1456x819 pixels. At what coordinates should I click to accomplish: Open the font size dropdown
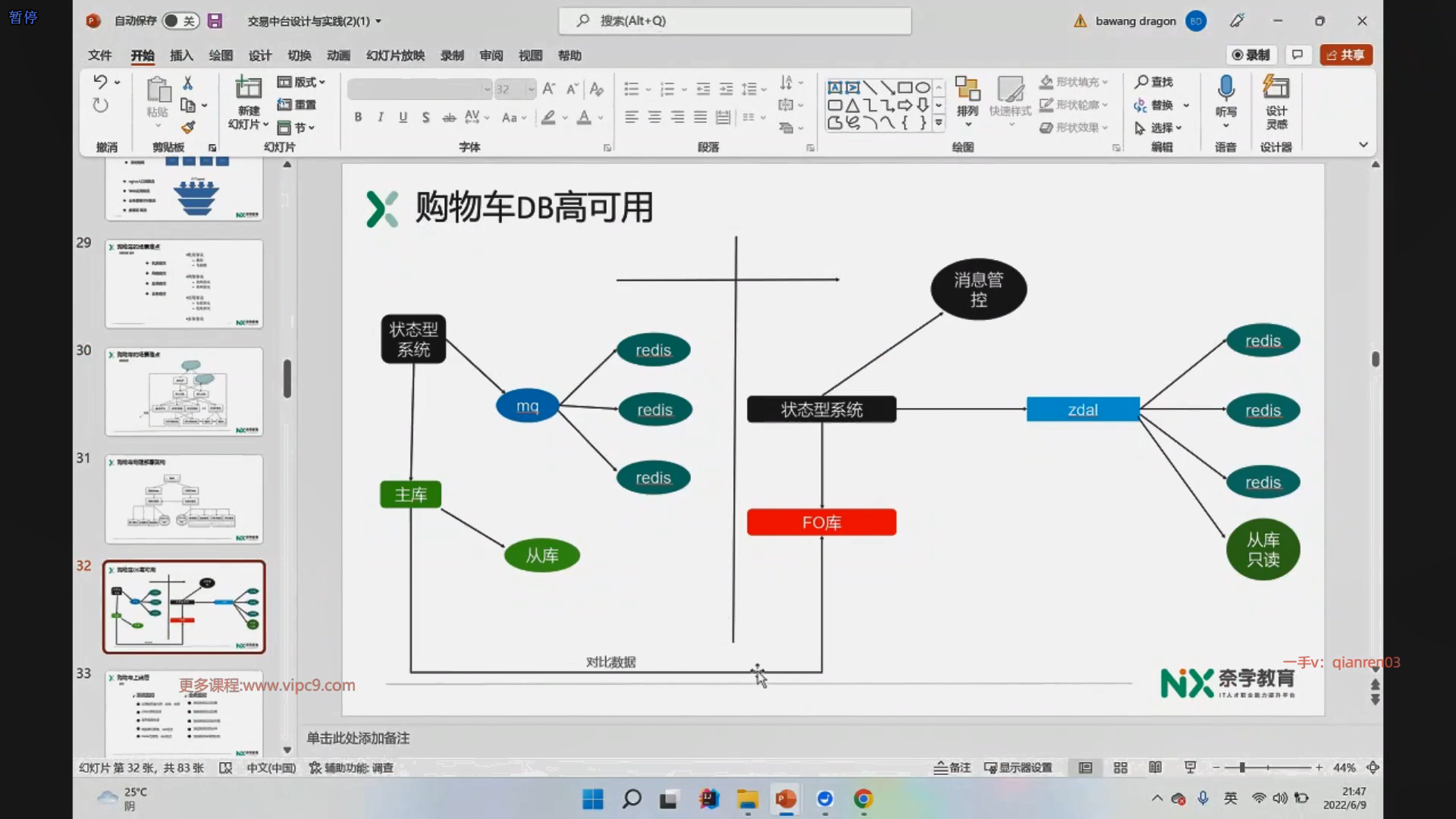[x=531, y=89]
